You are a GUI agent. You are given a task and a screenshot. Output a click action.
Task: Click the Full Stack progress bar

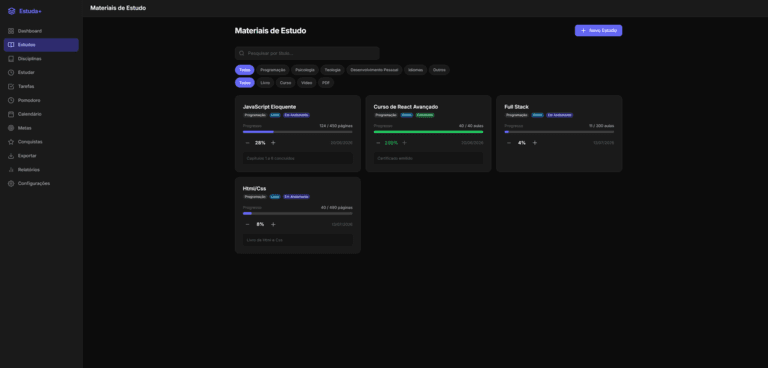click(x=559, y=132)
